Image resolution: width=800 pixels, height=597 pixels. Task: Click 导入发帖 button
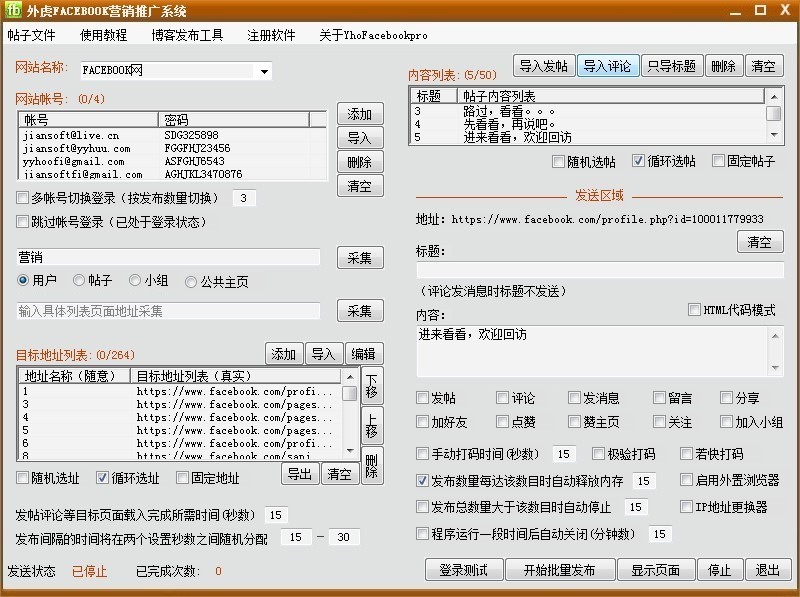[x=544, y=66]
